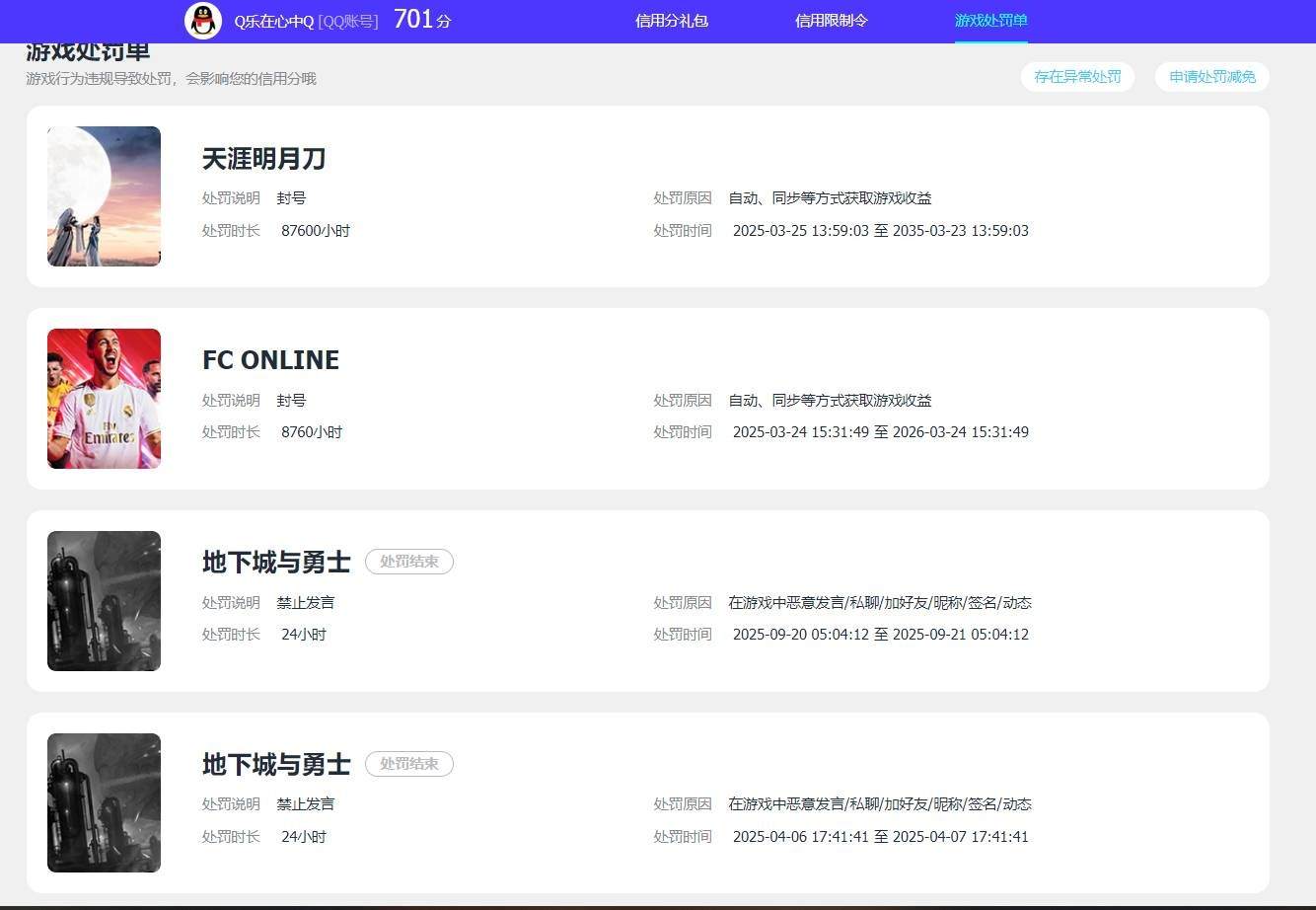The height and width of the screenshot is (910, 1316).
Task: Click the 地下城与勇士 cover for the 2025-09-20 penalty
Action: point(104,601)
